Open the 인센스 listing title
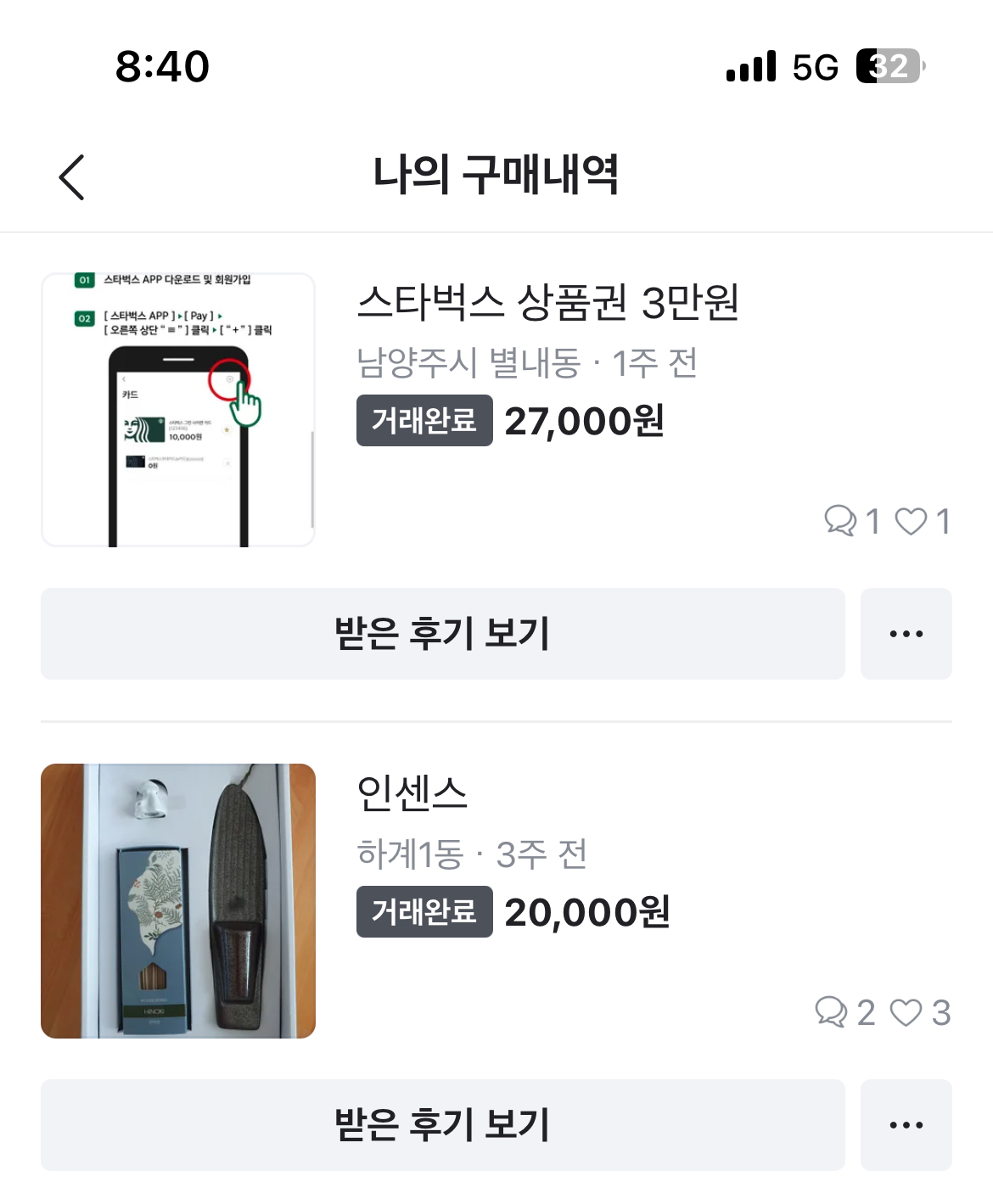Viewport: 993px width, 1204px height. point(412,794)
